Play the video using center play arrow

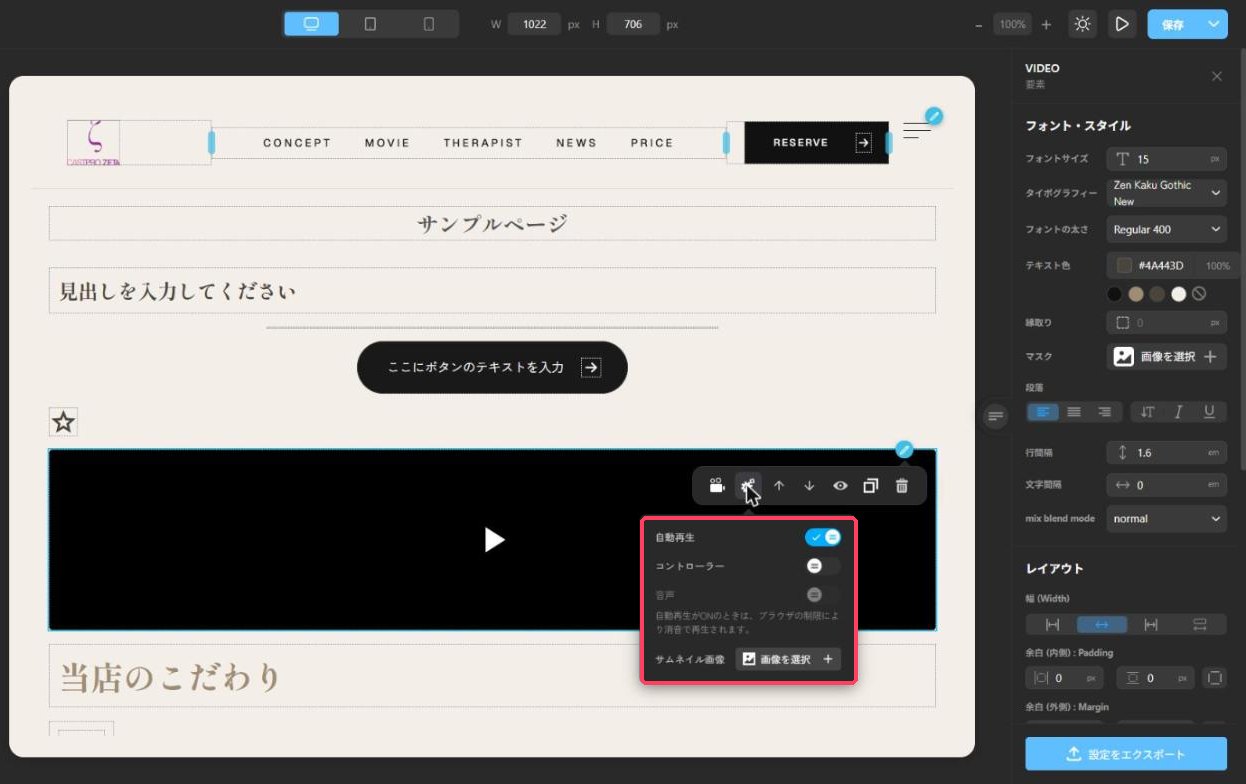pyautogui.click(x=494, y=540)
